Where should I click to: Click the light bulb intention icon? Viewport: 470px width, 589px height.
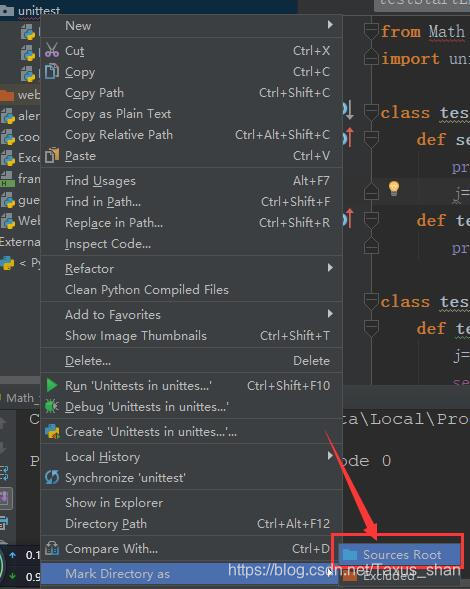click(394, 188)
